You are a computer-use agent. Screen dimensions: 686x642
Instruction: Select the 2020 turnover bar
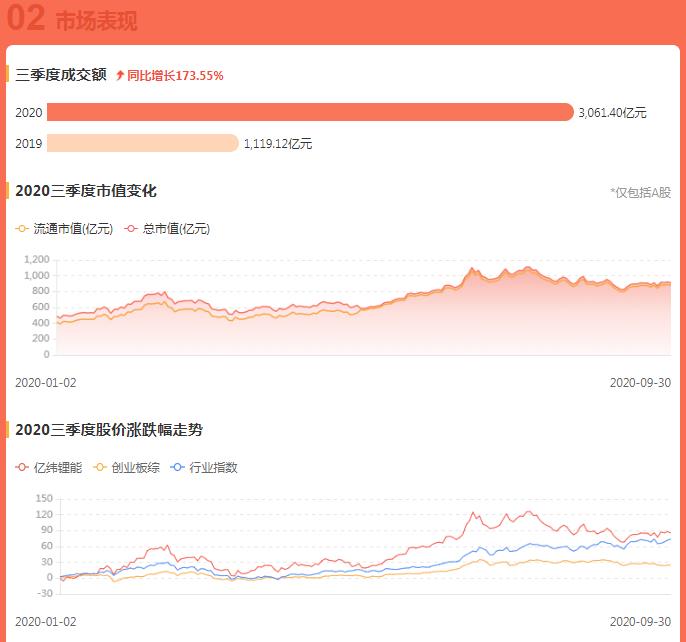310,112
